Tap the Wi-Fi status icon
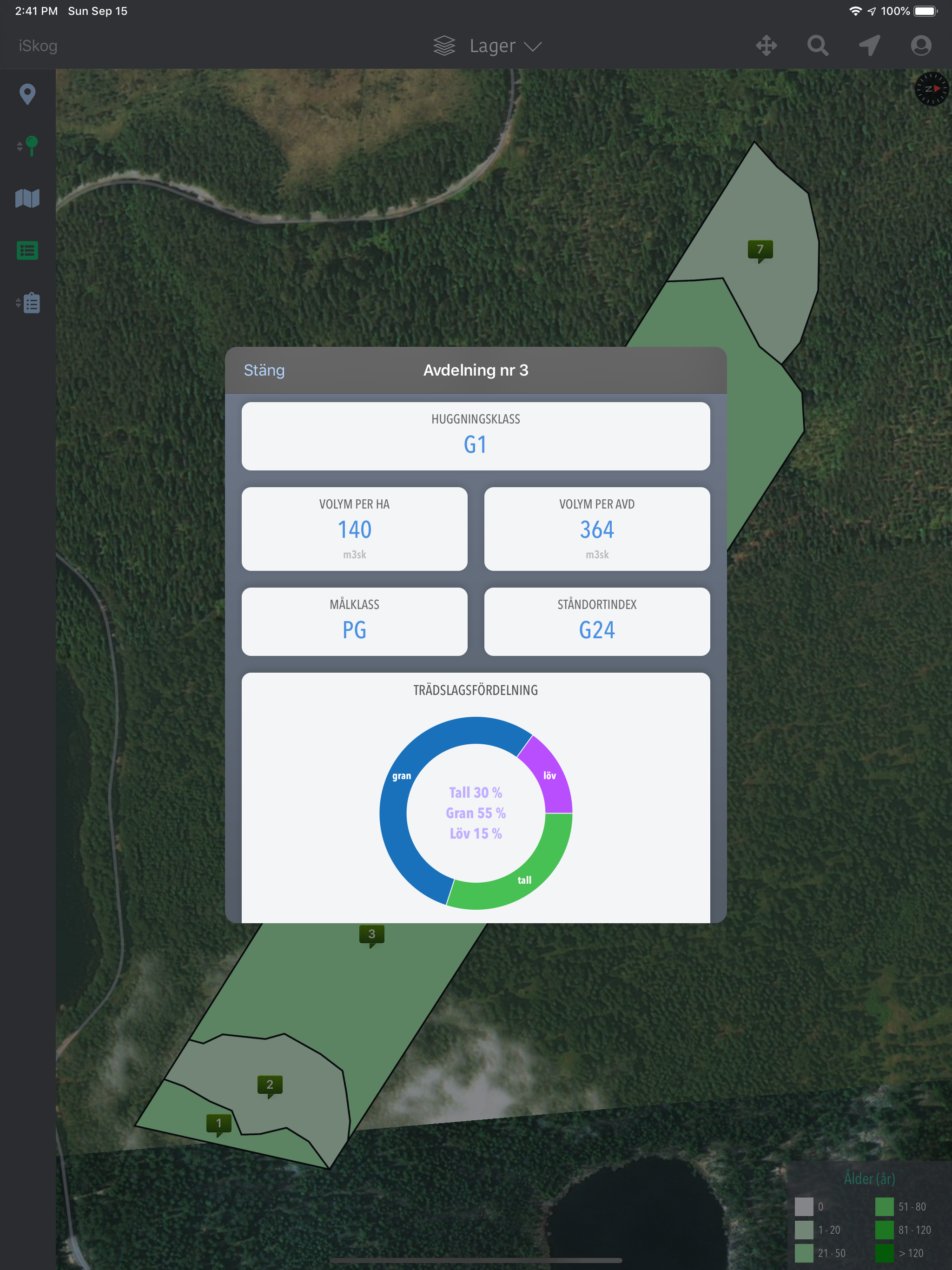952x1270 pixels. coord(855,12)
